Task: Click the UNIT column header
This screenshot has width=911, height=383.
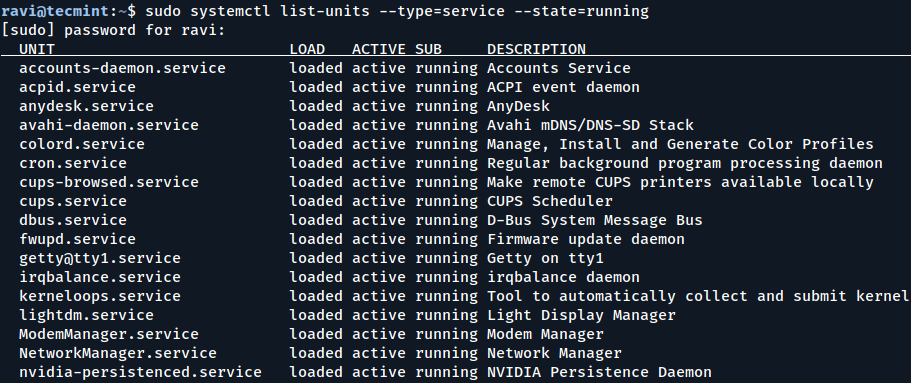Action: point(37,49)
